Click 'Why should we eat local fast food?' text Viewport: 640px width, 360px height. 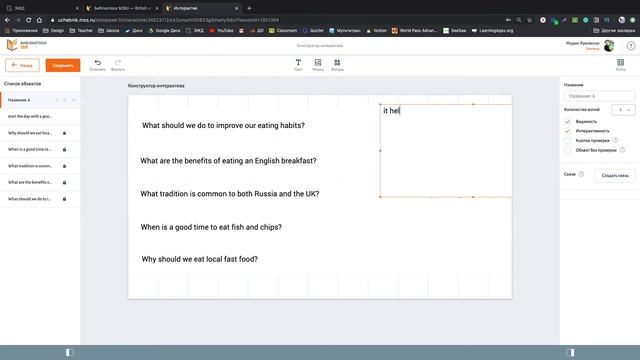tap(200, 259)
